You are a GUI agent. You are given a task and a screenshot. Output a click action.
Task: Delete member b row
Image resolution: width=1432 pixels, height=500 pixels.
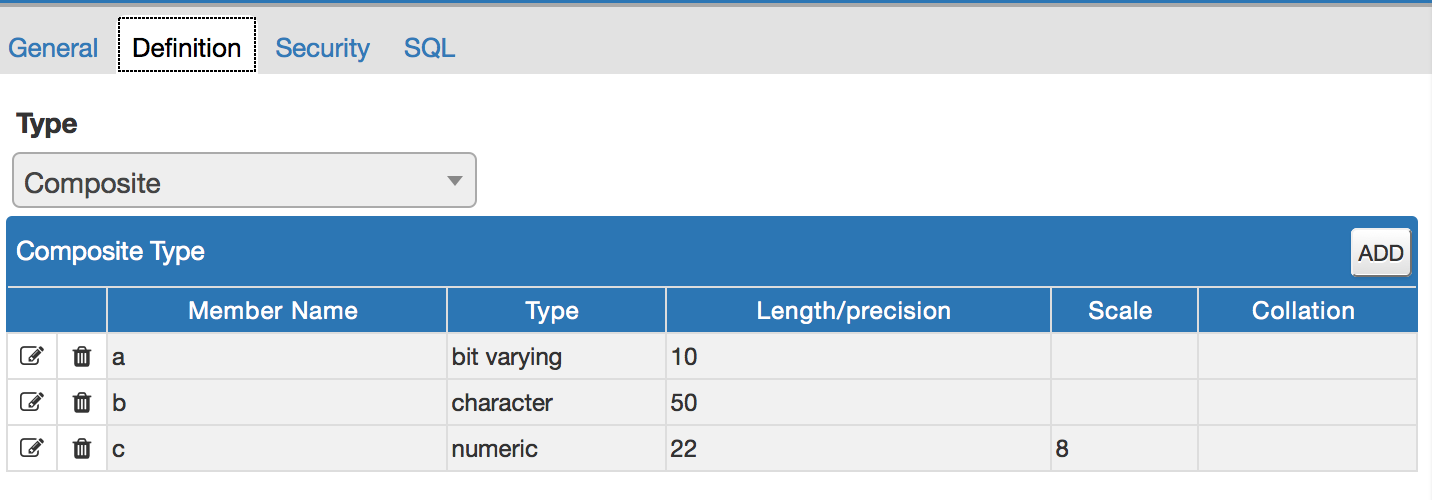(82, 402)
